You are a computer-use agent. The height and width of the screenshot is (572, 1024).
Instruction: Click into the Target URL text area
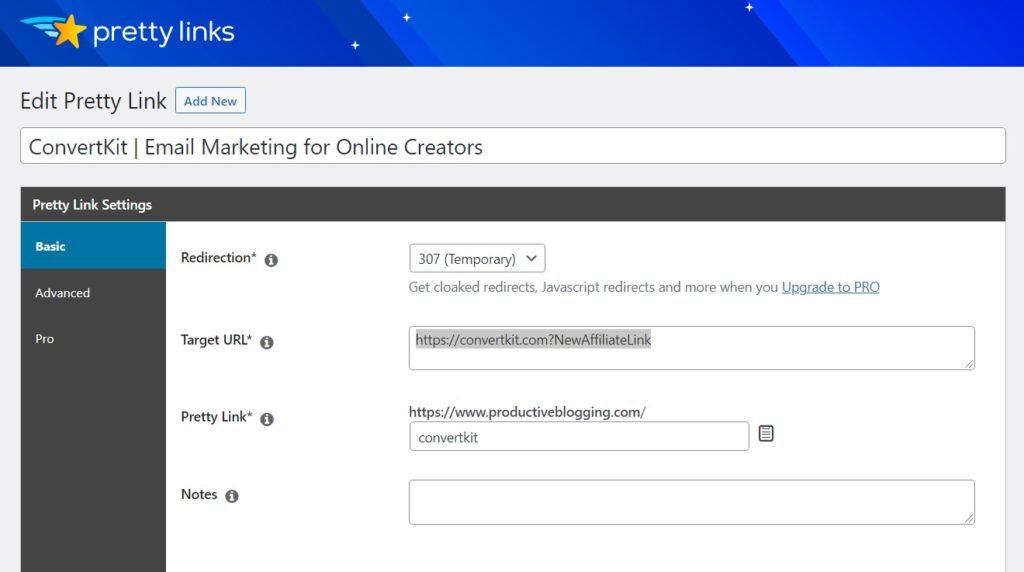coord(692,348)
